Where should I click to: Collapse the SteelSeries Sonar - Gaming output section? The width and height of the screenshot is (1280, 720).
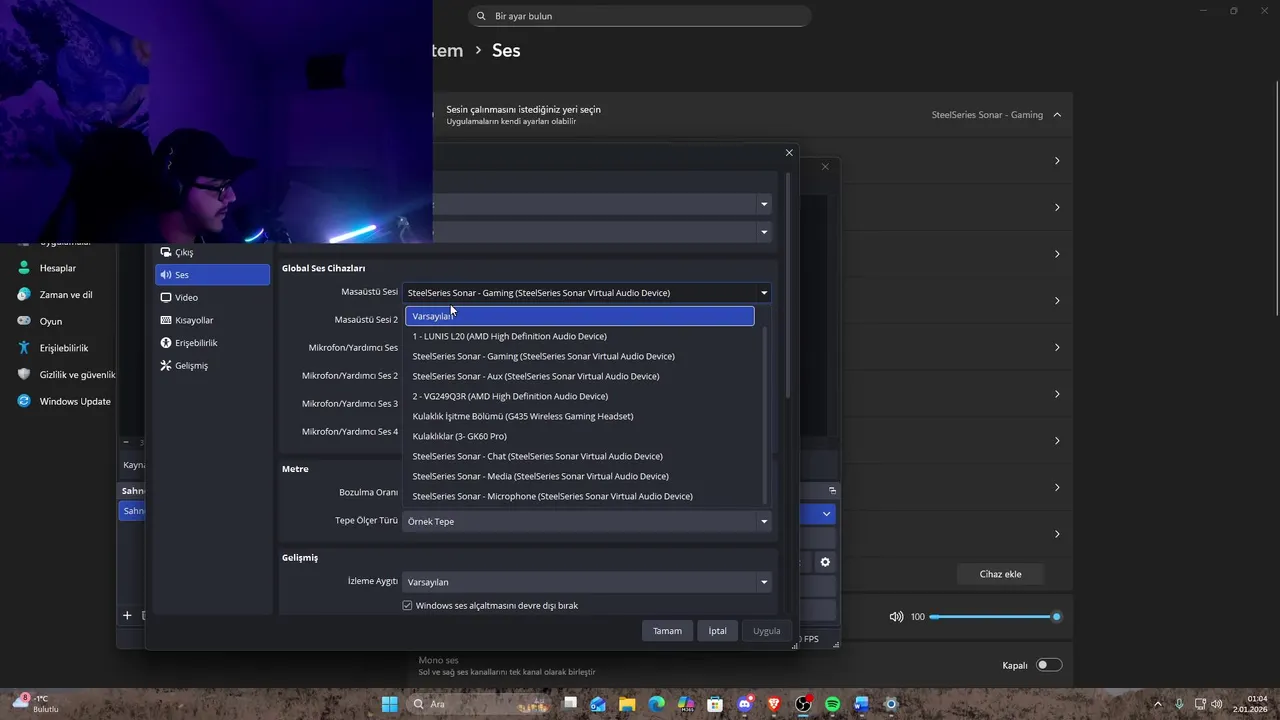pos(1057,115)
